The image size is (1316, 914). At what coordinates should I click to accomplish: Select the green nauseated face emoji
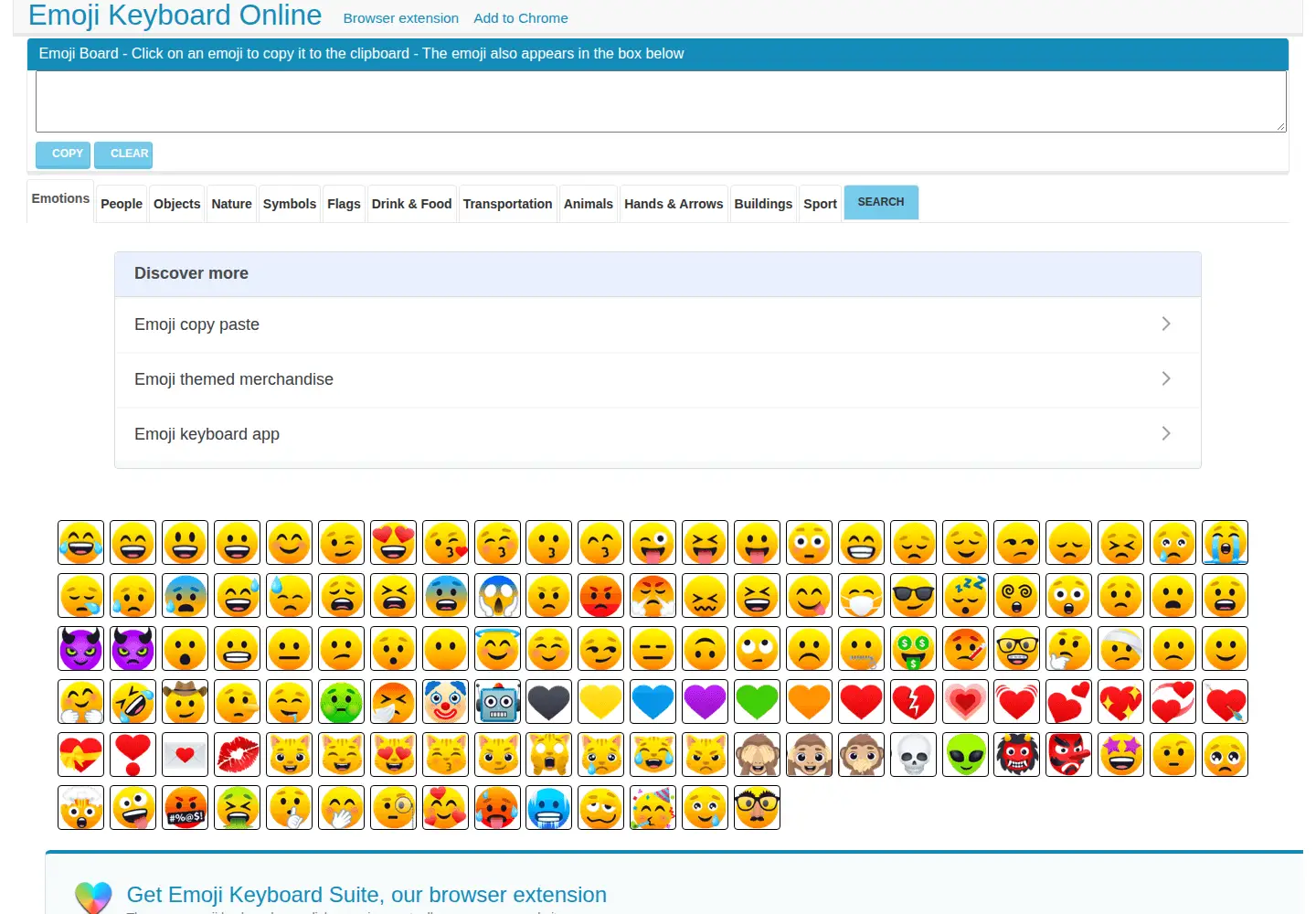[341, 702]
